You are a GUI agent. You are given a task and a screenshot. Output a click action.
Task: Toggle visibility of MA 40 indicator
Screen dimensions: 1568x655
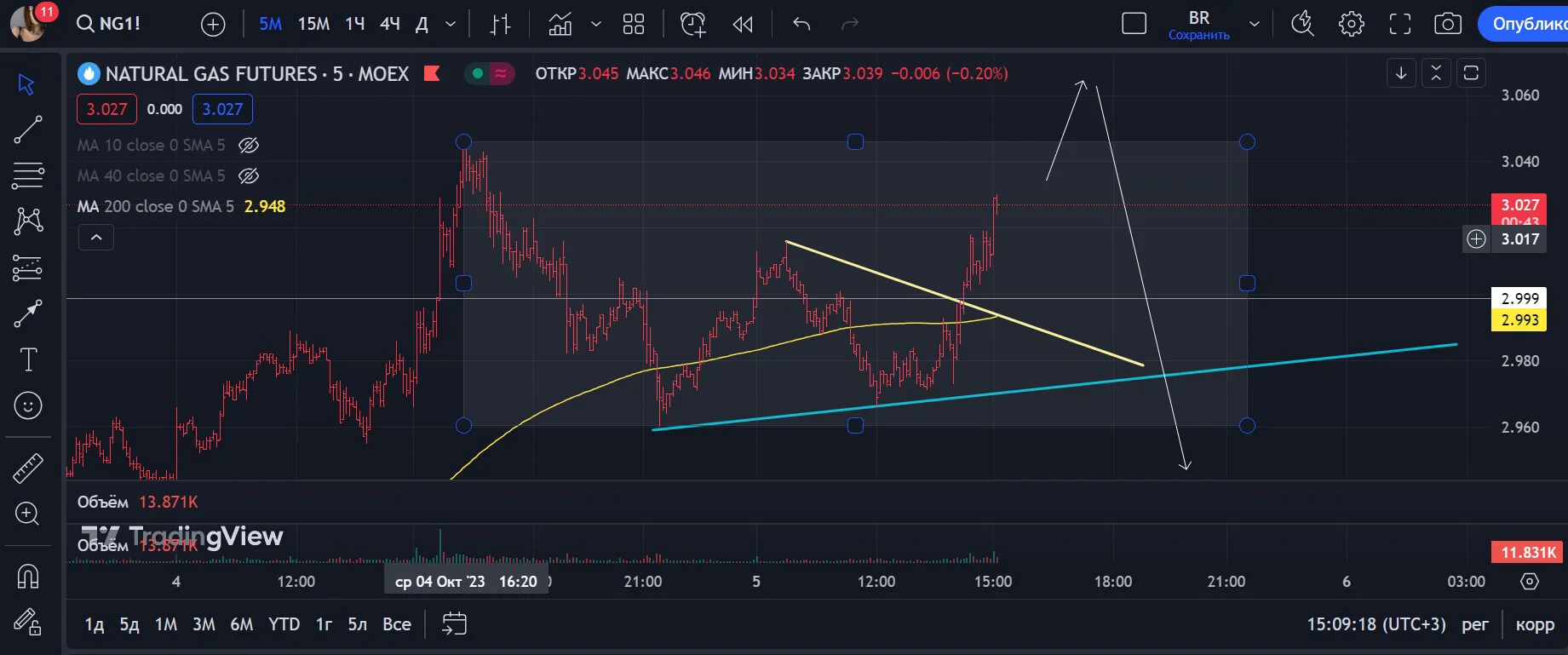(249, 176)
